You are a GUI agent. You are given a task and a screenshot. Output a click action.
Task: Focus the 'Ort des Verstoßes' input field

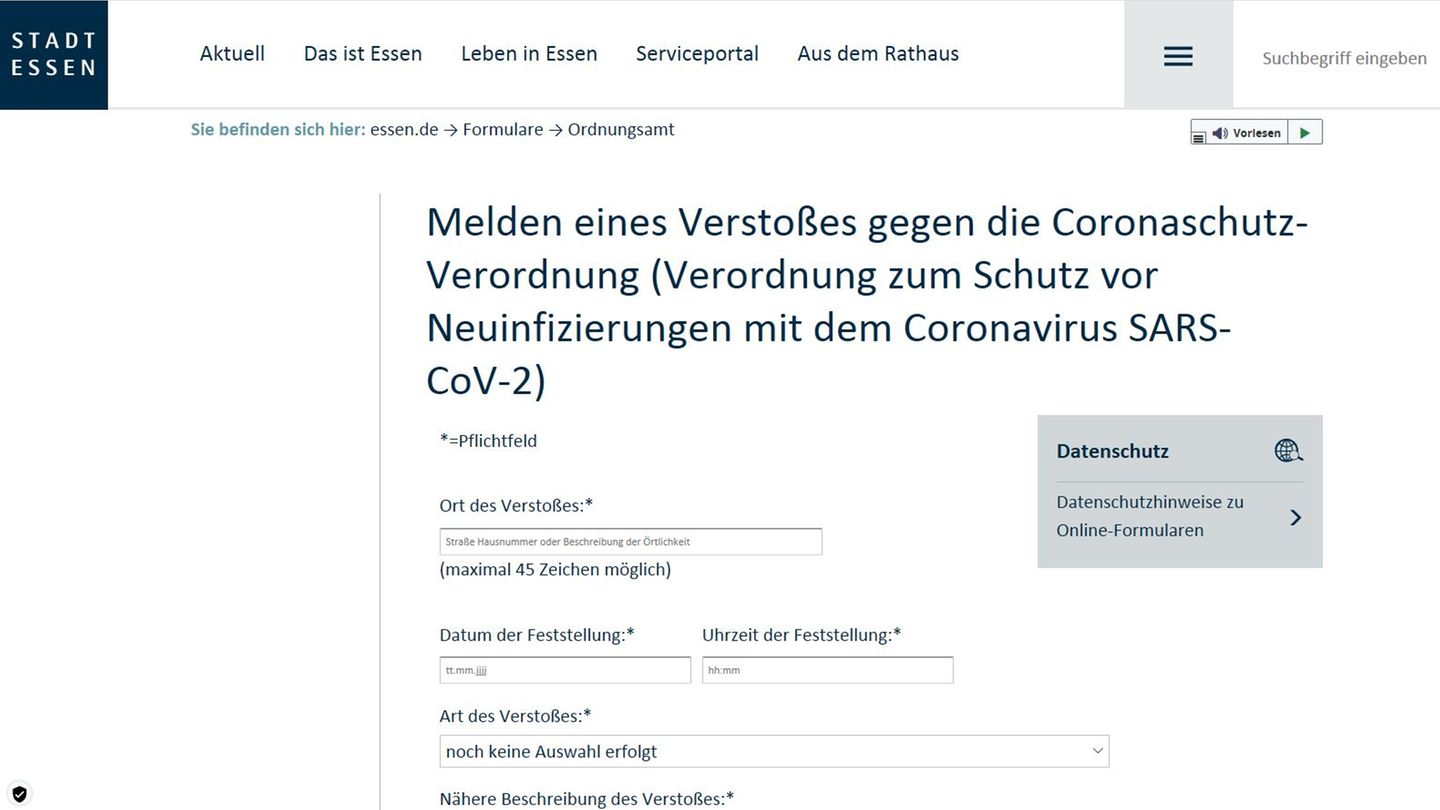[630, 542]
